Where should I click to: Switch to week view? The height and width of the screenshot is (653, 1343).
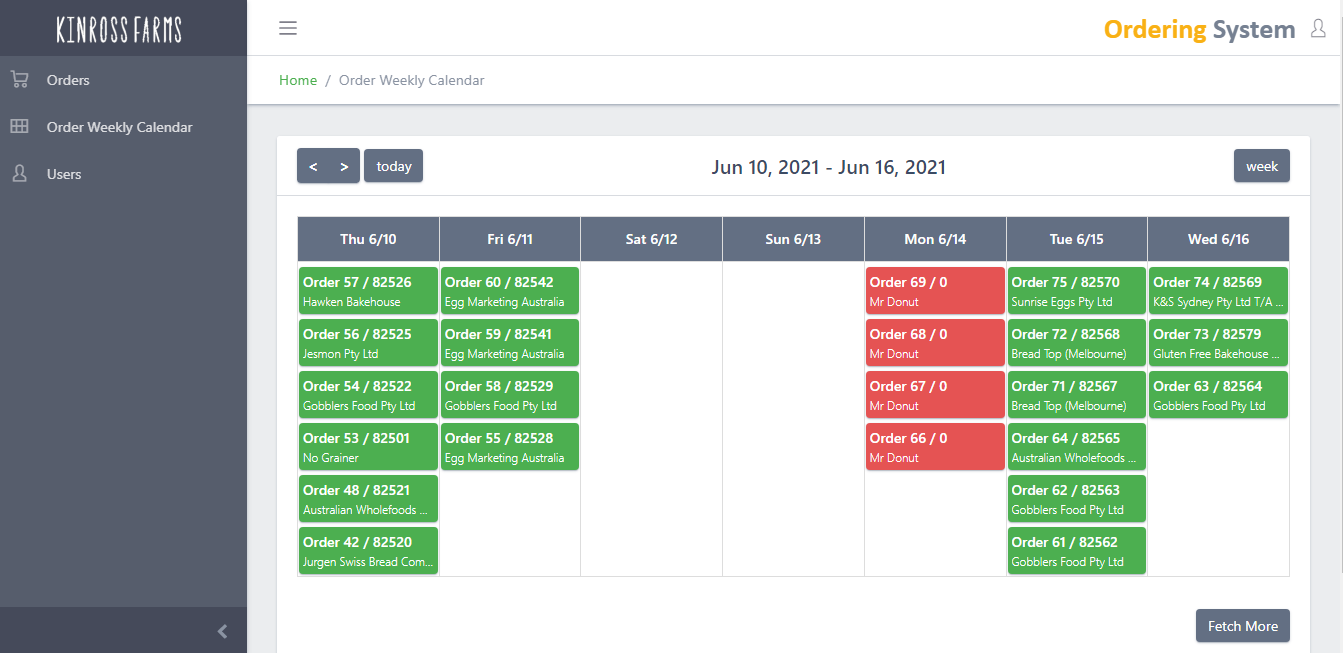pyautogui.click(x=1261, y=166)
